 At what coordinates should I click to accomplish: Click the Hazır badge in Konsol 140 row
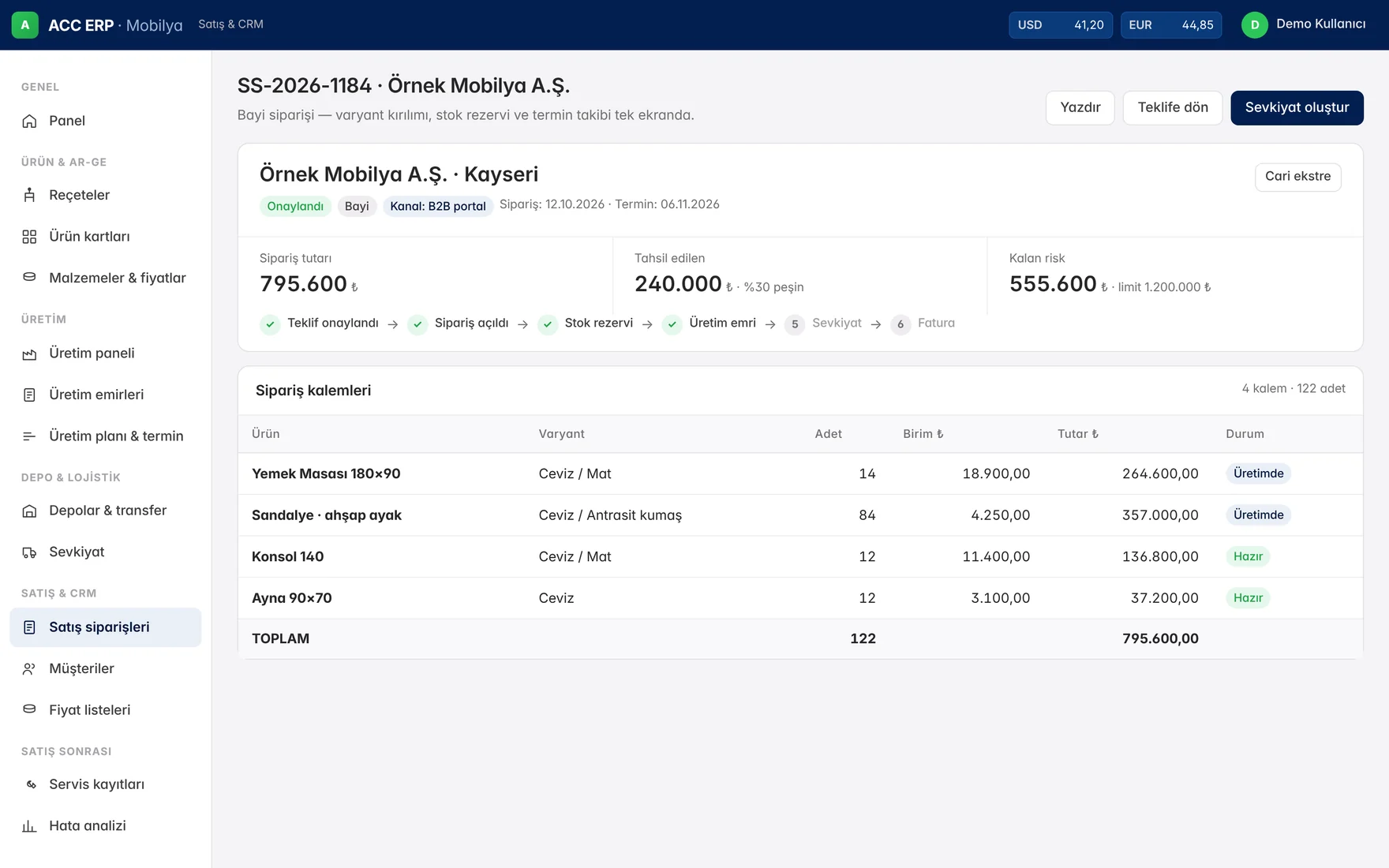pos(1248,556)
